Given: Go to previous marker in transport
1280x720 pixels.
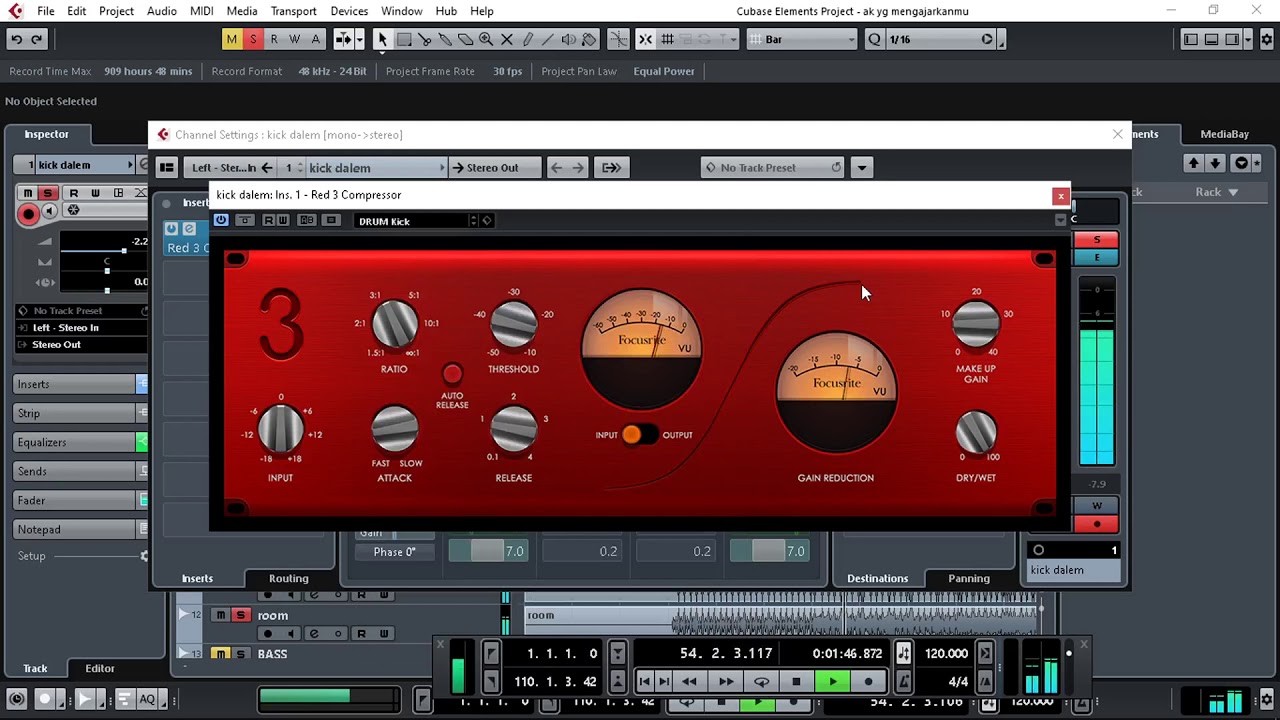Looking at the screenshot, I should click(645, 682).
